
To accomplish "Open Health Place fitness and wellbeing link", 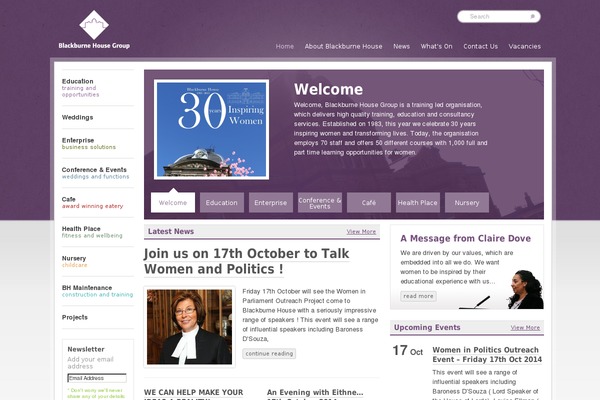I will [x=98, y=232].
